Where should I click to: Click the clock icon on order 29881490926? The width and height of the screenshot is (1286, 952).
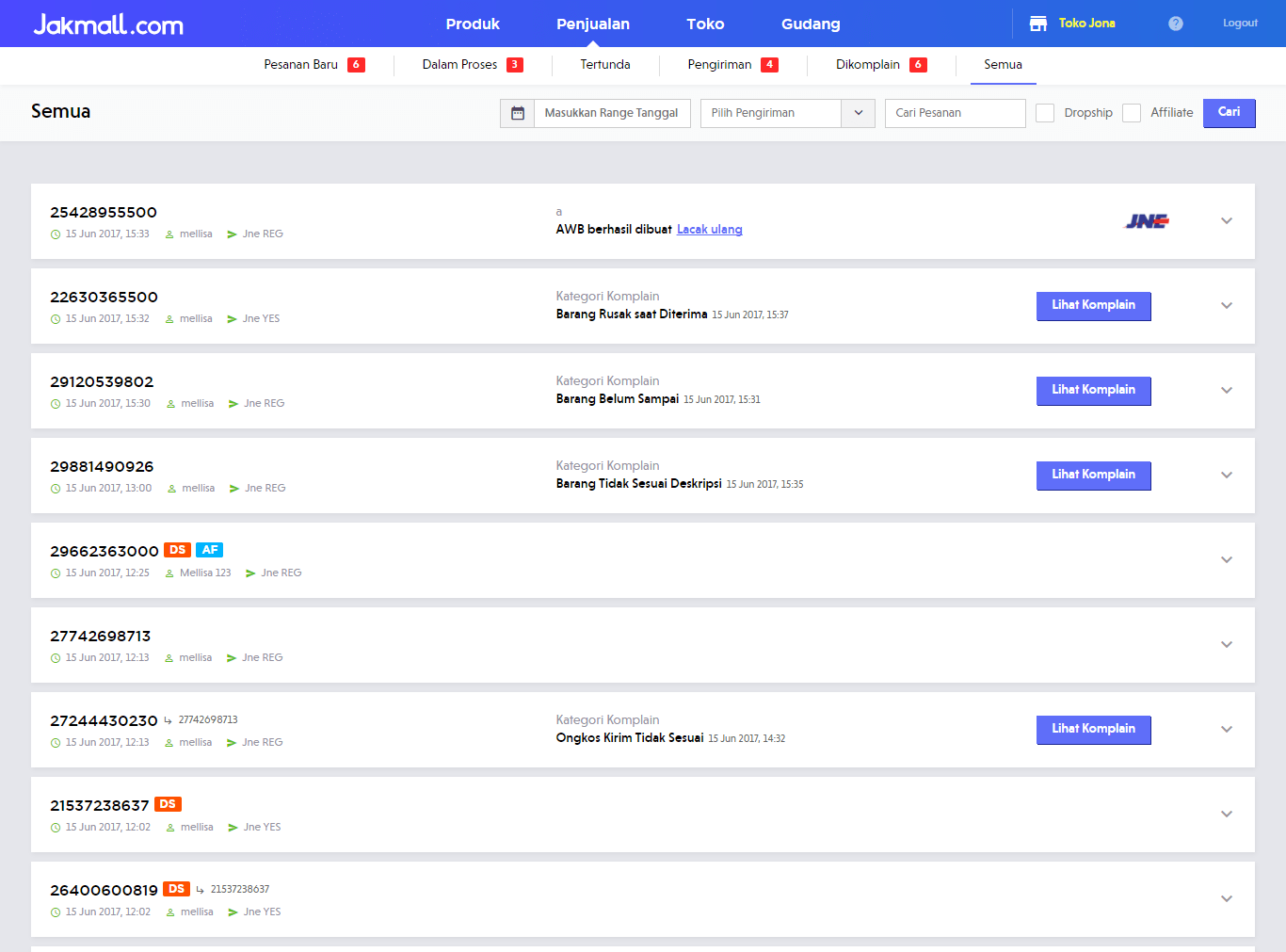56,489
